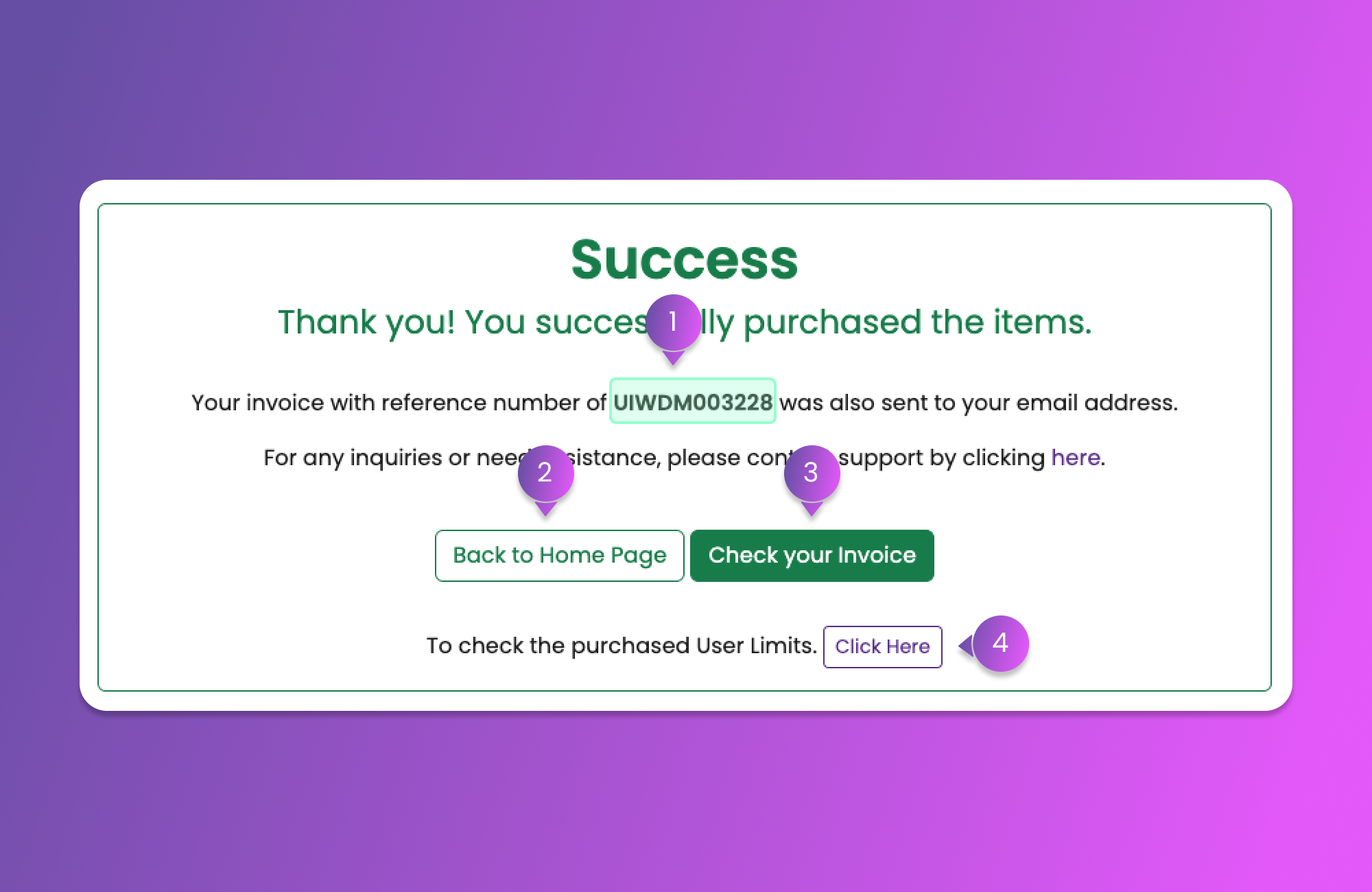Select the numbered marker 4 bubble

click(1001, 644)
